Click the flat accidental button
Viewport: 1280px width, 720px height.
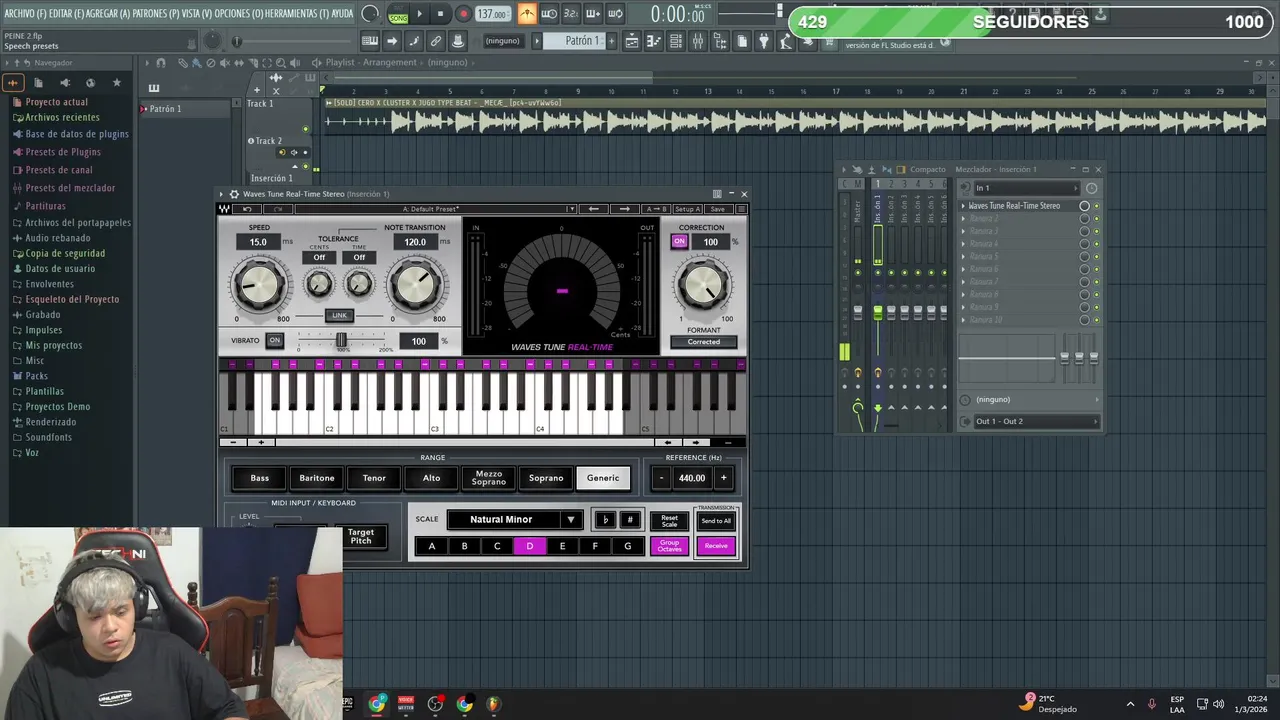605,520
